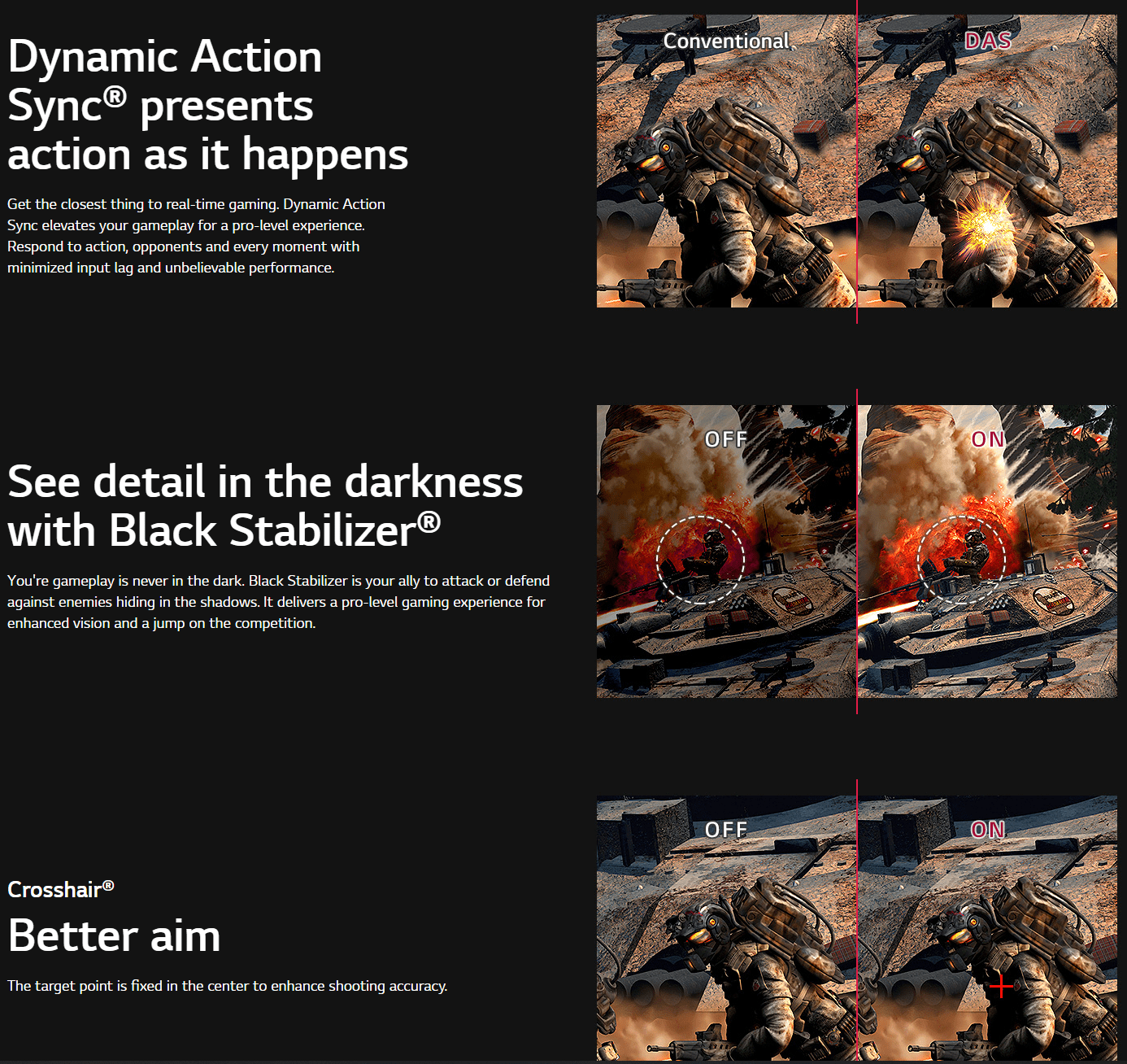
Task: Click the red divider in the DAS comparison image
Action: tap(857, 163)
